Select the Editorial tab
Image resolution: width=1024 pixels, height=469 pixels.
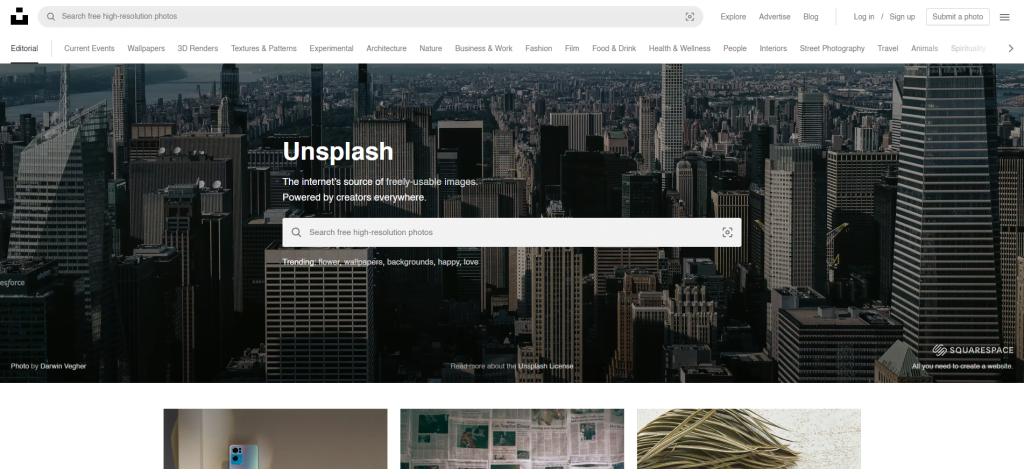24,48
